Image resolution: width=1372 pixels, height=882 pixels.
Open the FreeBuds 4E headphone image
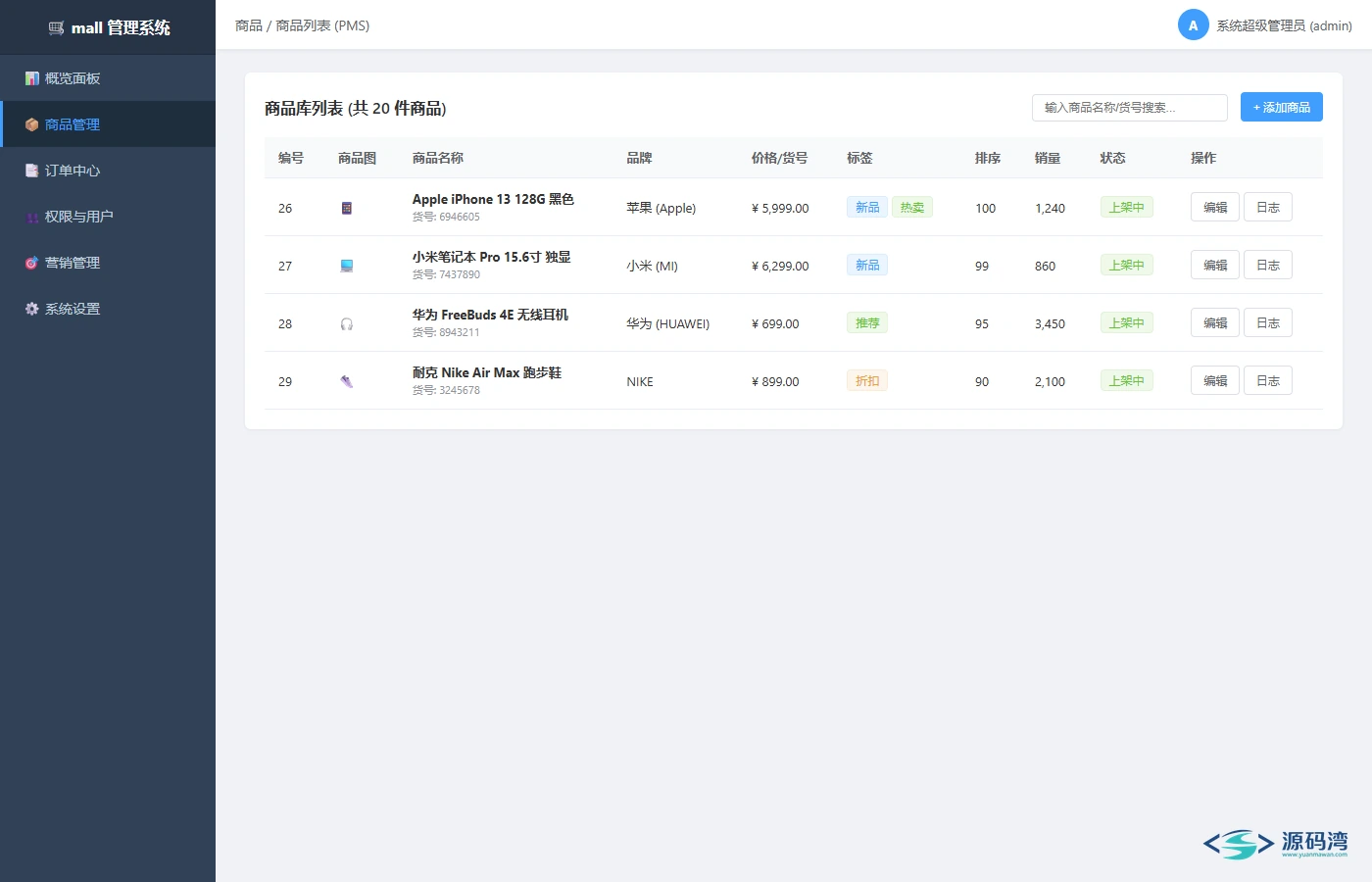pyautogui.click(x=346, y=323)
